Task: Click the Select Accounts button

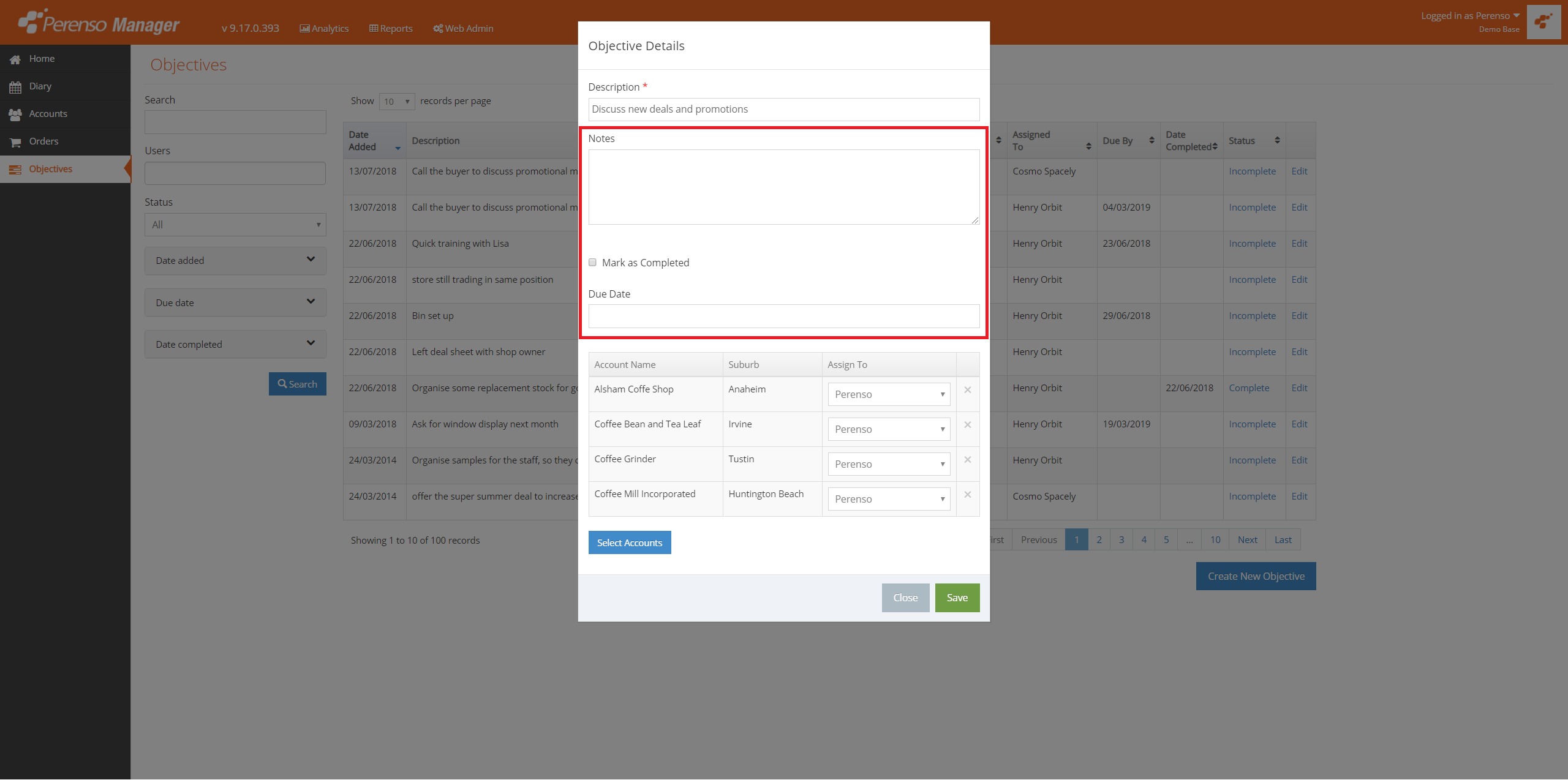Action: point(629,542)
